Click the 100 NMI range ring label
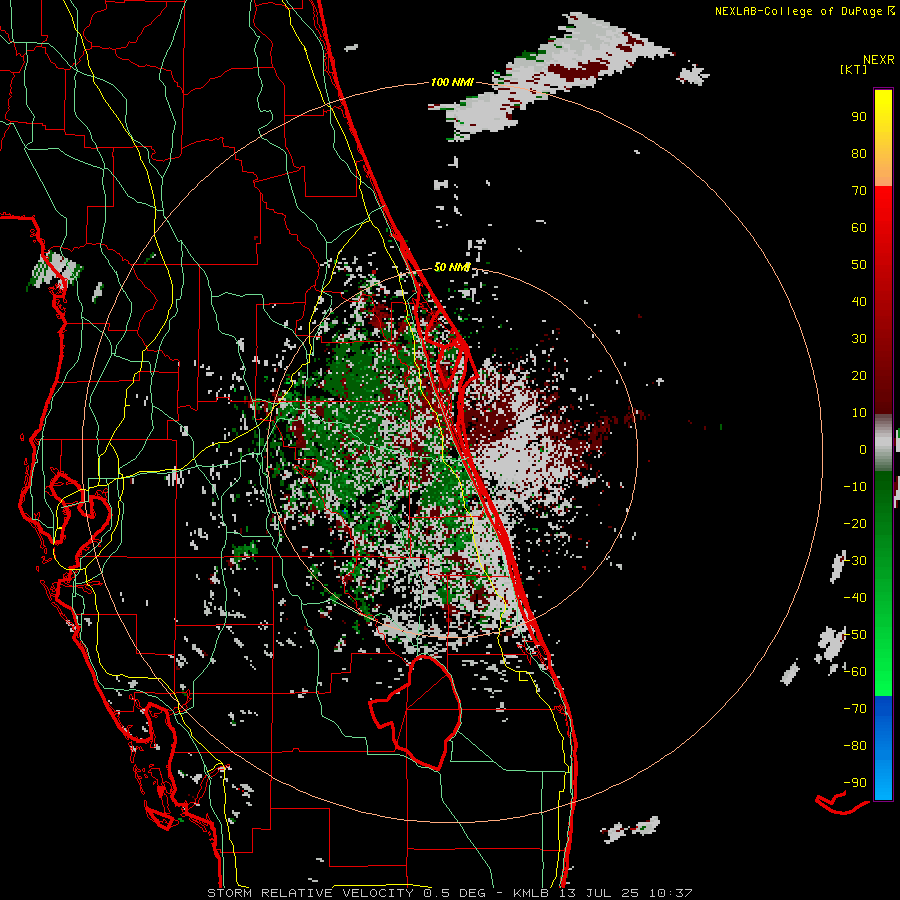This screenshot has width=900, height=900. 452,83
